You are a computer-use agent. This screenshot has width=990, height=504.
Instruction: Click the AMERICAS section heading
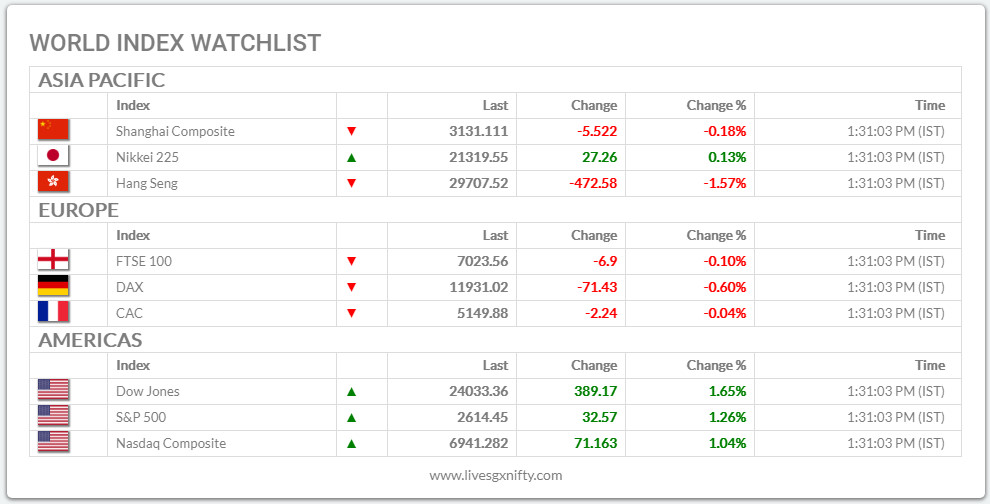90,340
